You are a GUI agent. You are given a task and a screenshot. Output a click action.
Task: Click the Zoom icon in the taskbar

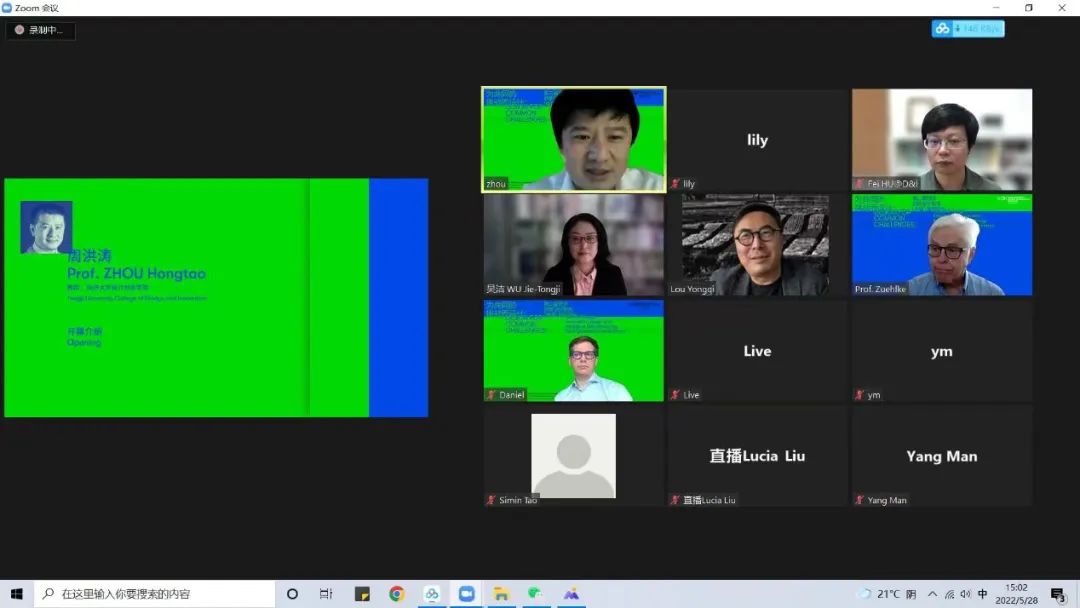[x=466, y=594]
